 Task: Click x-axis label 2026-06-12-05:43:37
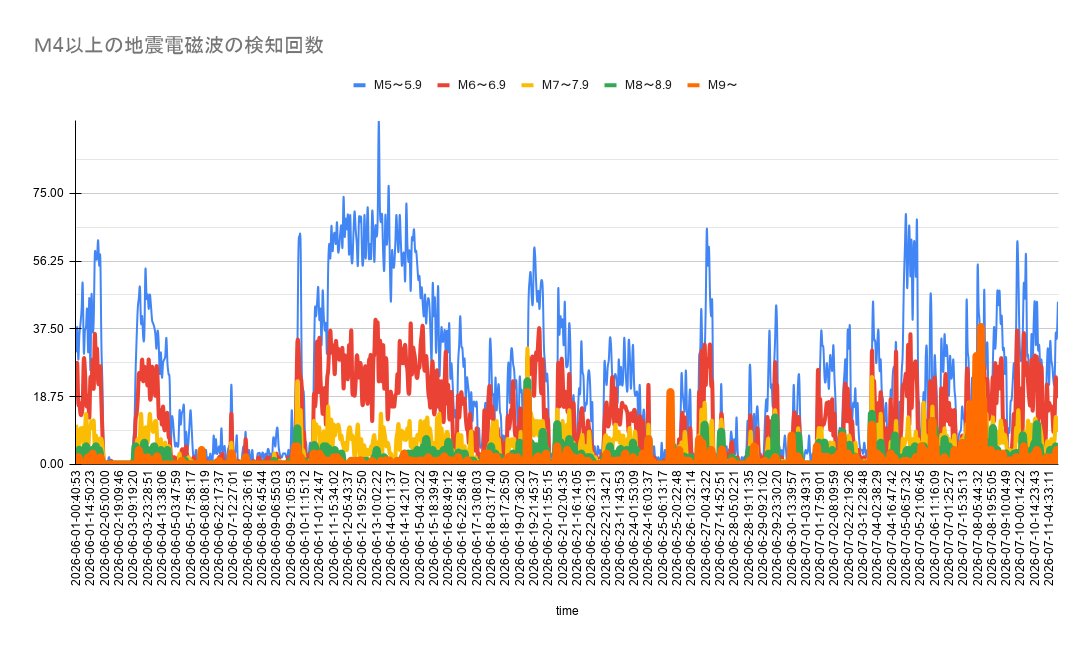[347, 528]
